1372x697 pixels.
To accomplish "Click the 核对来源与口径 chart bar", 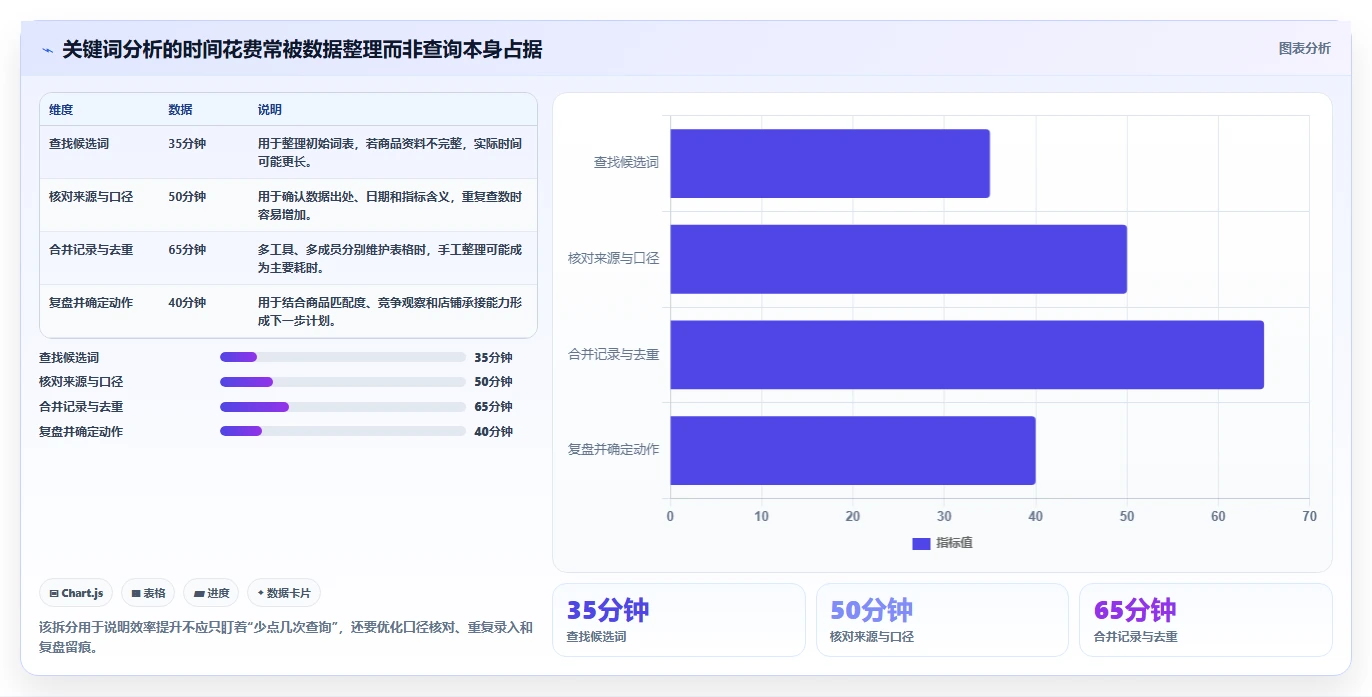I will [898, 259].
